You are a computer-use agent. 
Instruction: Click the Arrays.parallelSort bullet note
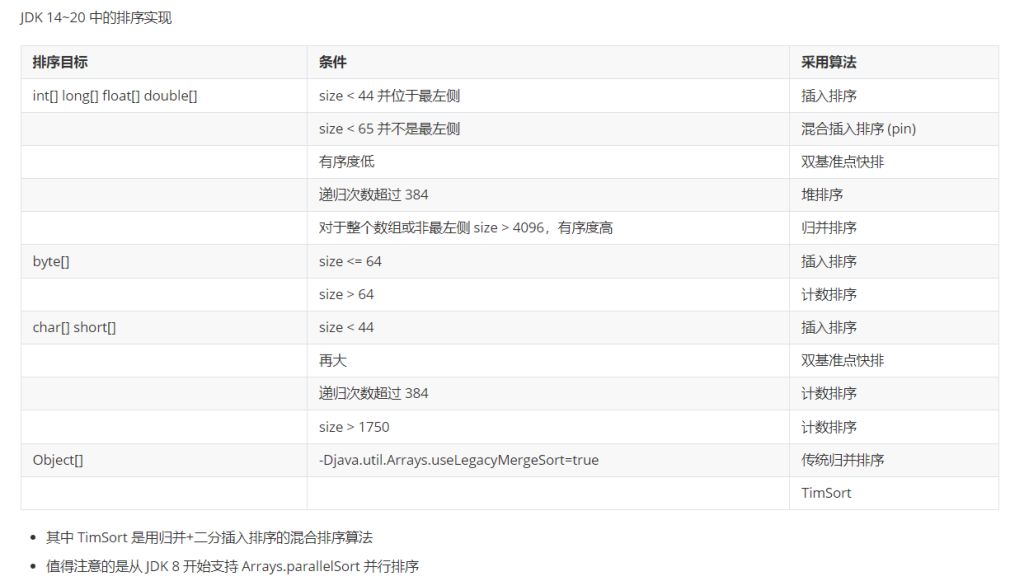[232, 566]
